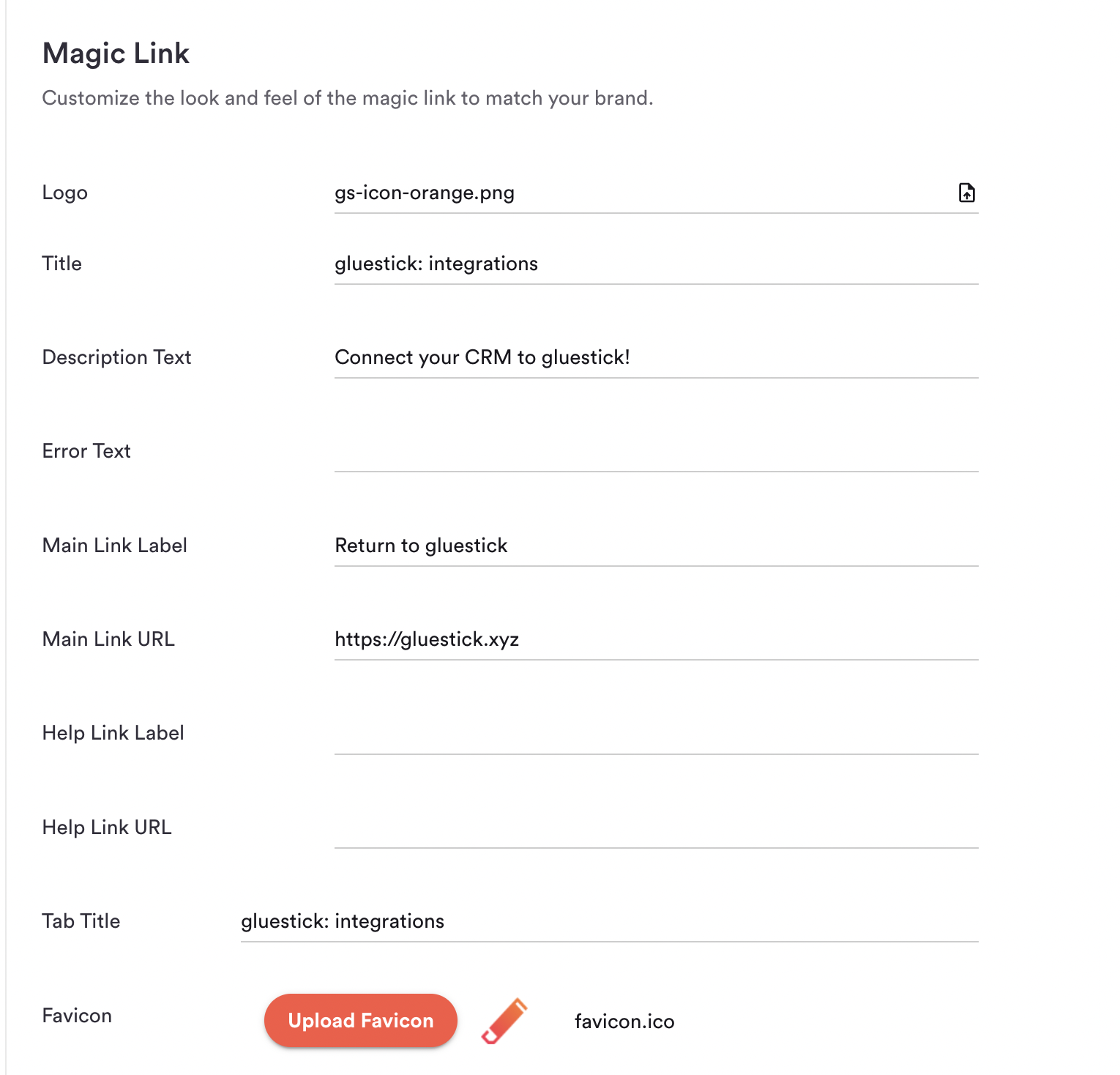Viewport: 1120px width, 1075px height.
Task: Focus the Description Text input field
Action: pos(656,358)
